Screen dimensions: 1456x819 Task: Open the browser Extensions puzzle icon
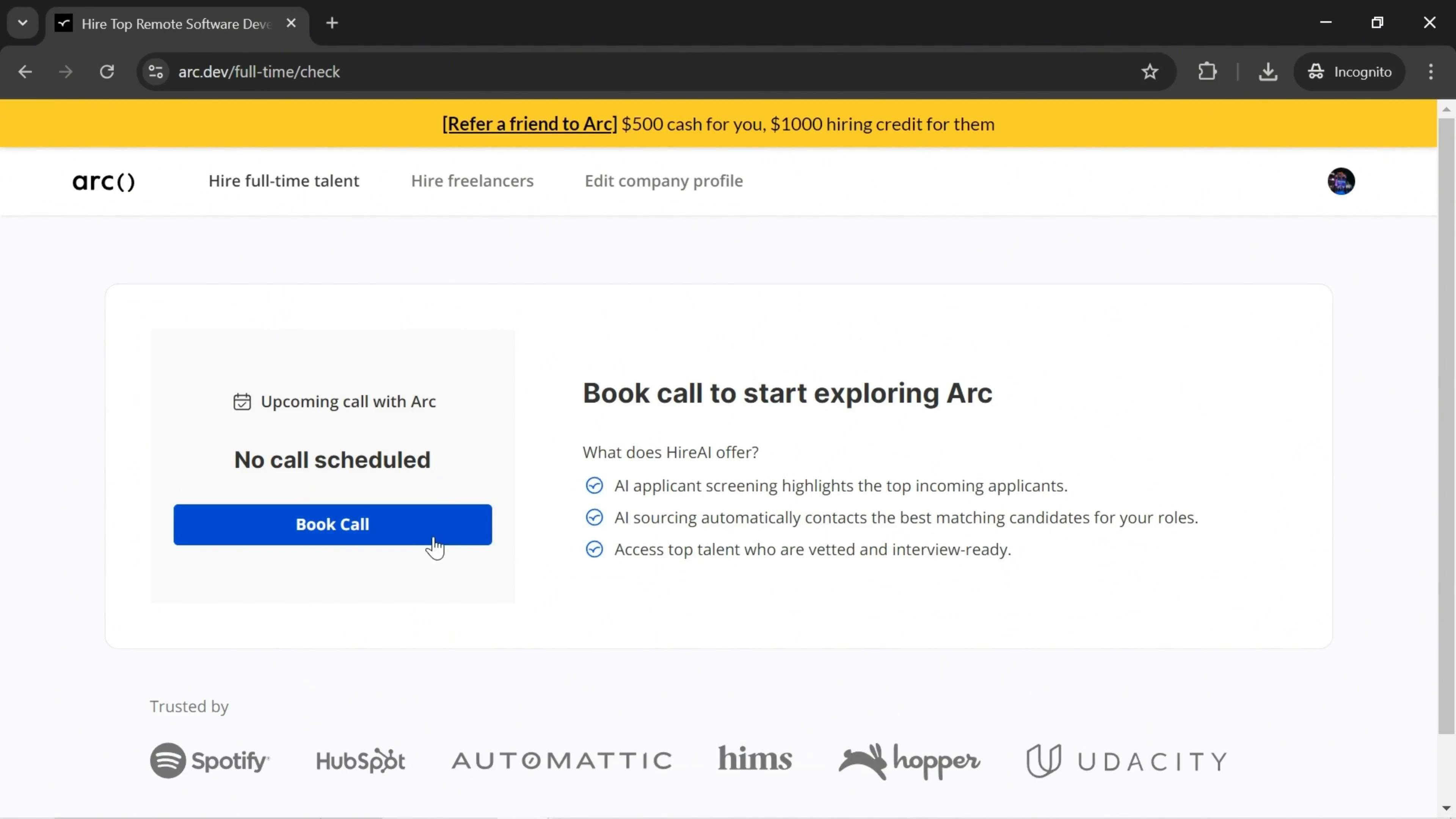[x=1207, y=72]
